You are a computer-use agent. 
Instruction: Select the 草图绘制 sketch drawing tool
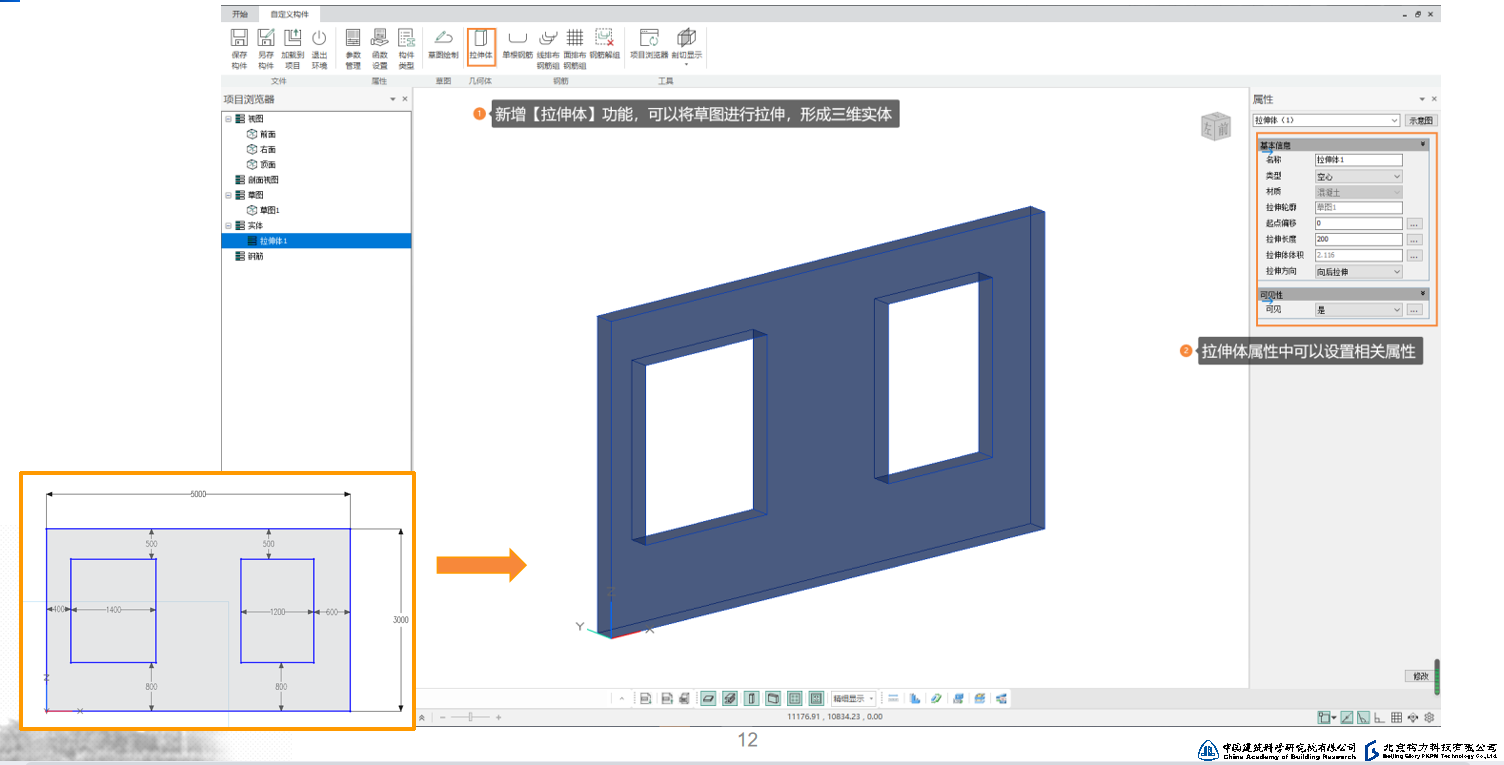443,45
